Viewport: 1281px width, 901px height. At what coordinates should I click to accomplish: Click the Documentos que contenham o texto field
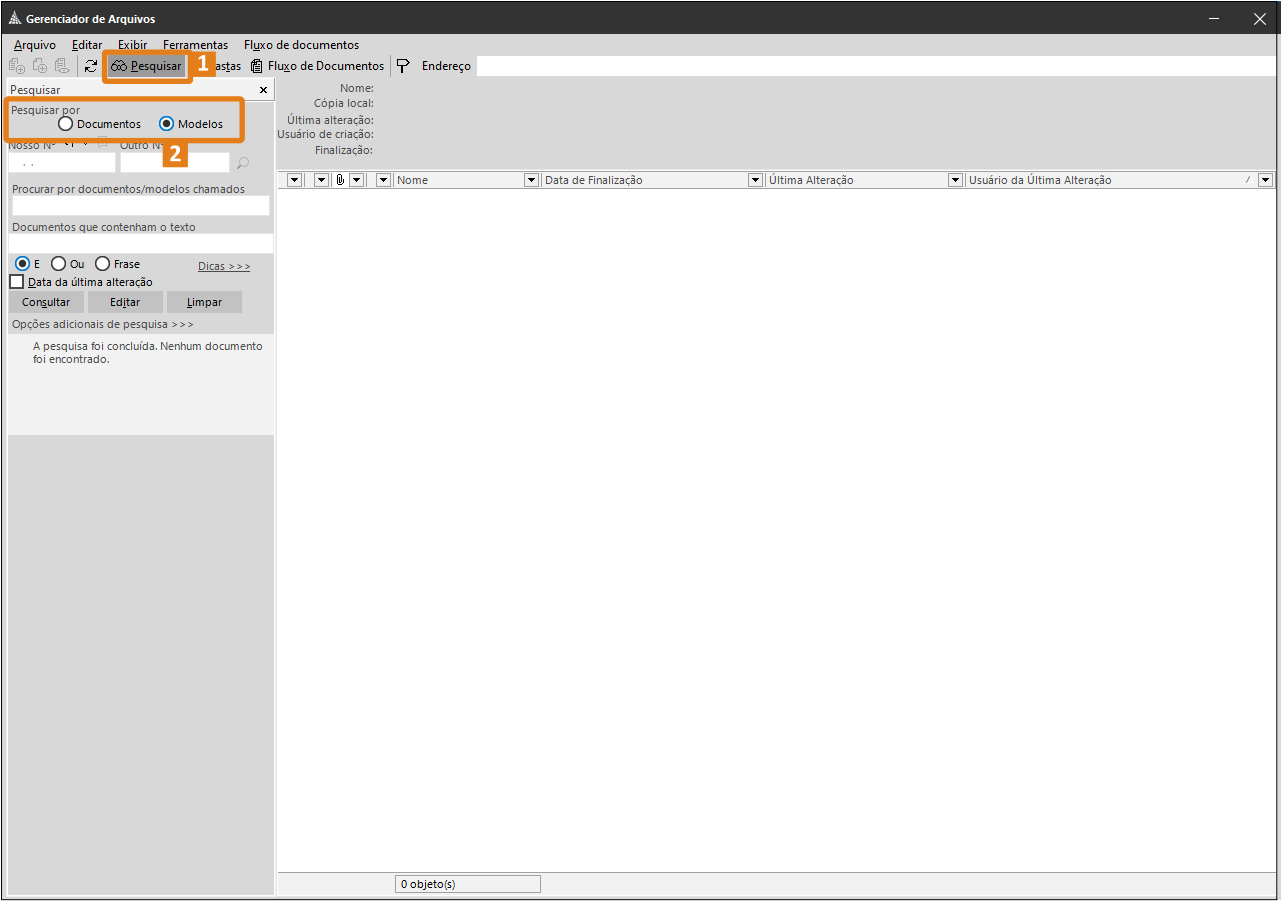click(x=141, y=243)
